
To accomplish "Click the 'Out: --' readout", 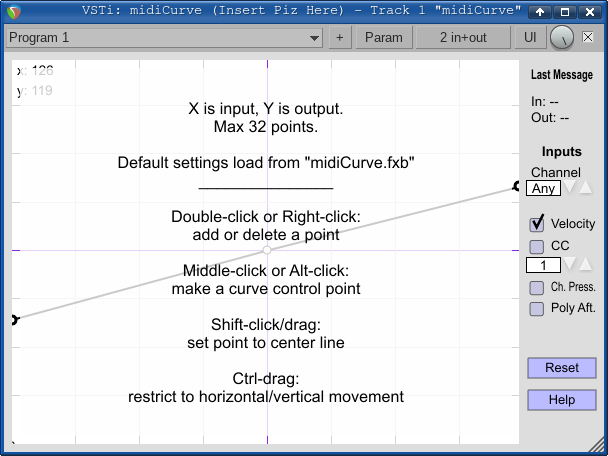I will coord(550,117).
